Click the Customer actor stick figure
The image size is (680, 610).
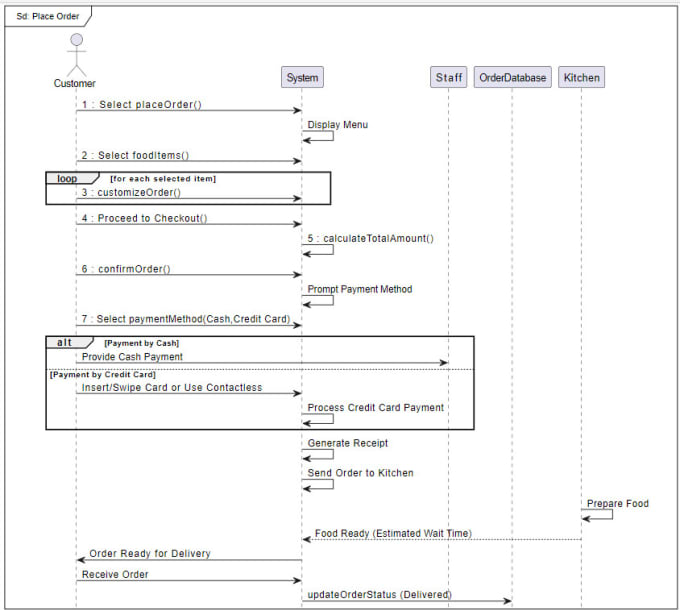point(76,55)
